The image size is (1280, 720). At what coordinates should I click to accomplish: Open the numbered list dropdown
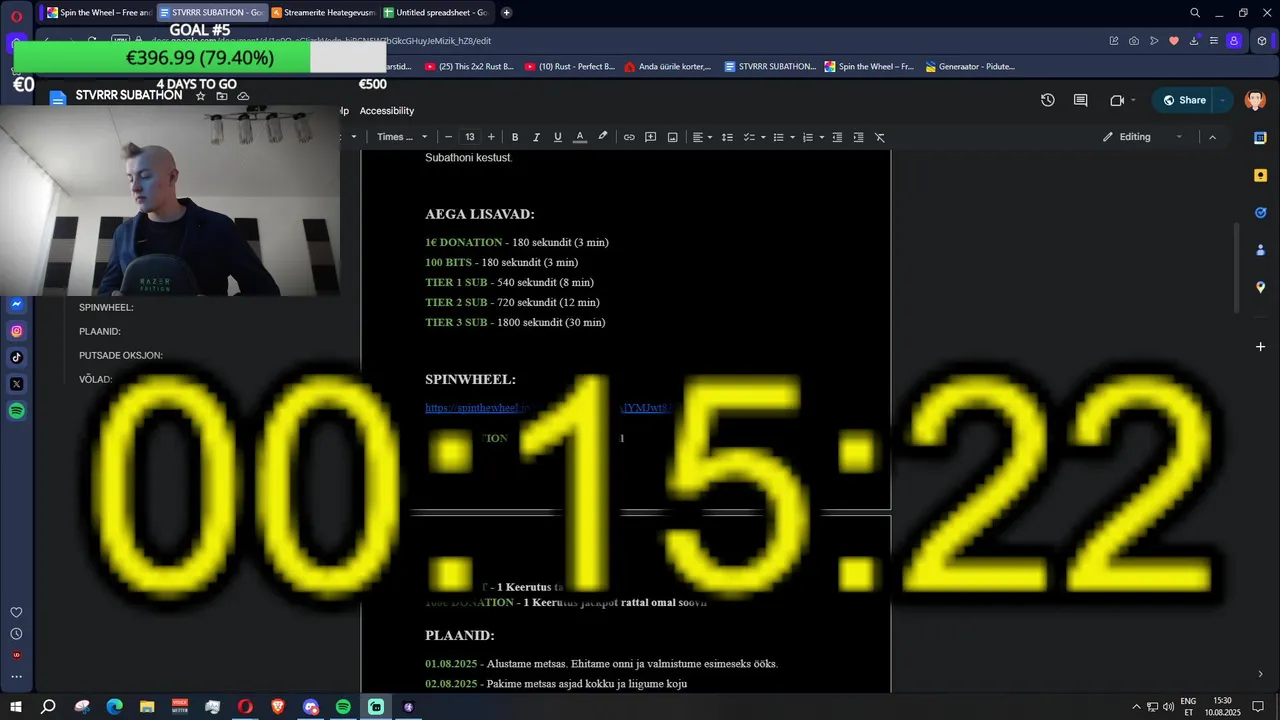pyautogui.click(x=812, y=137)
